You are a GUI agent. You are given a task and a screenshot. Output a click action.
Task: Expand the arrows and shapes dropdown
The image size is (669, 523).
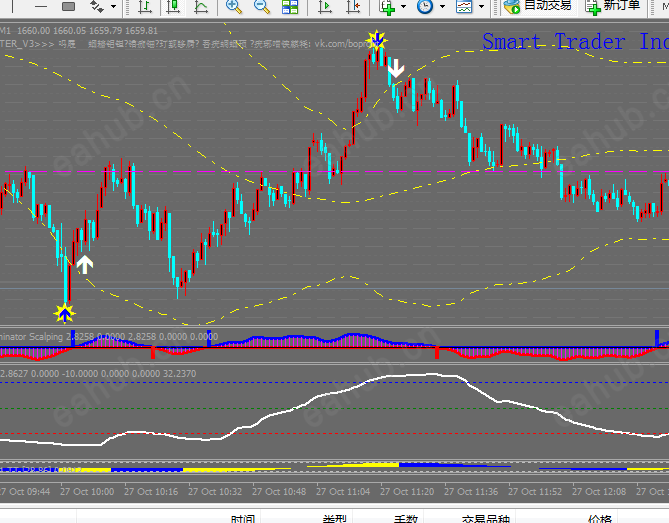111,6
